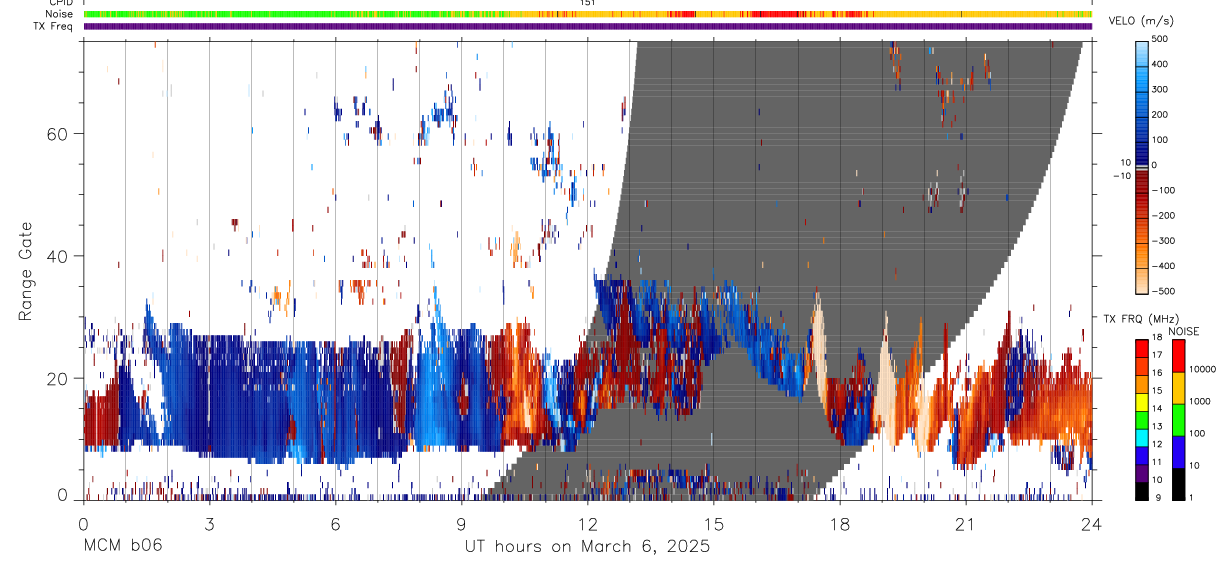Click the 18 tick on UT hours axis
This screenshot has height=567, width=1228.
(x=840, y=523)
